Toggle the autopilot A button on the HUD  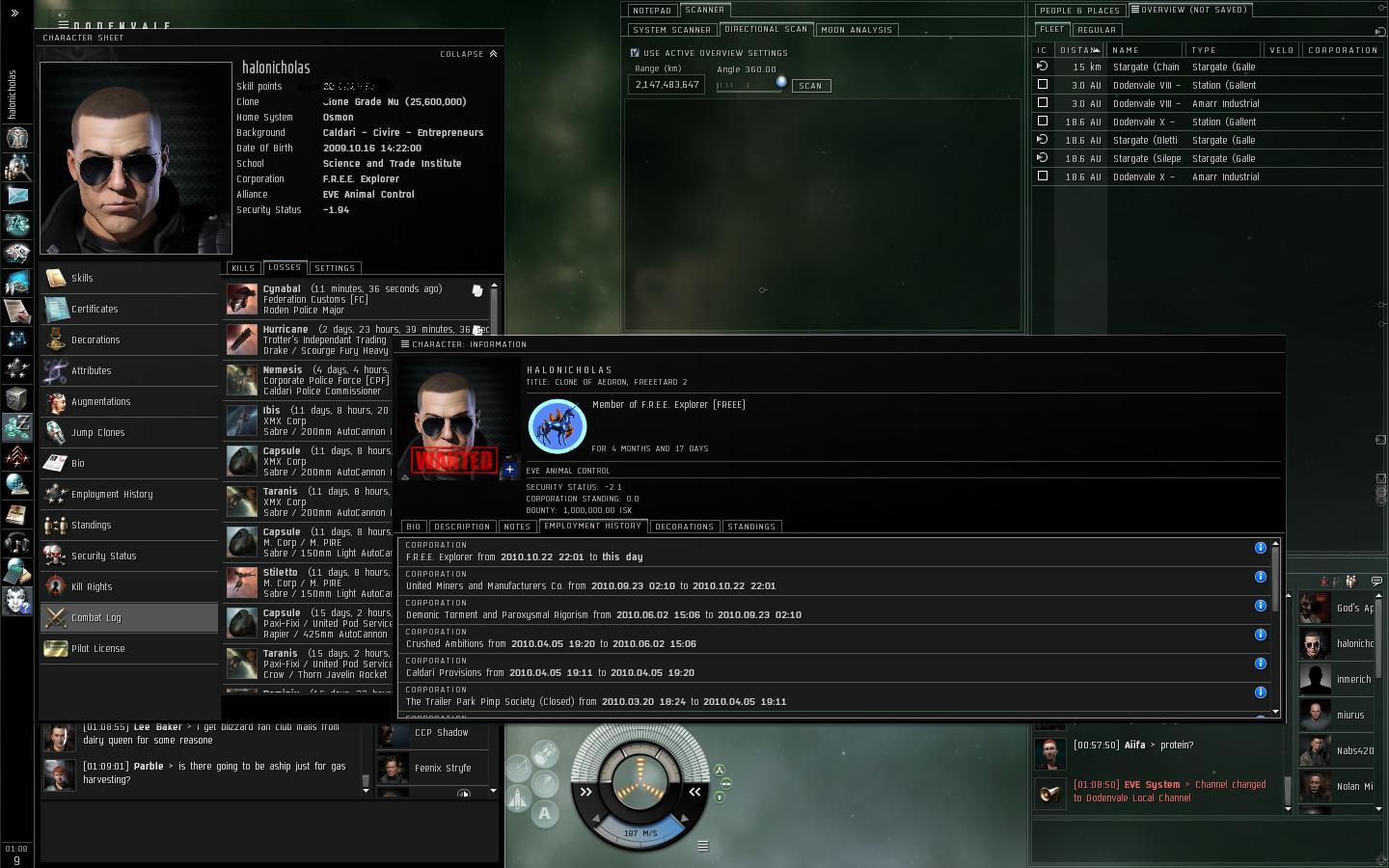tap(545, 813)
